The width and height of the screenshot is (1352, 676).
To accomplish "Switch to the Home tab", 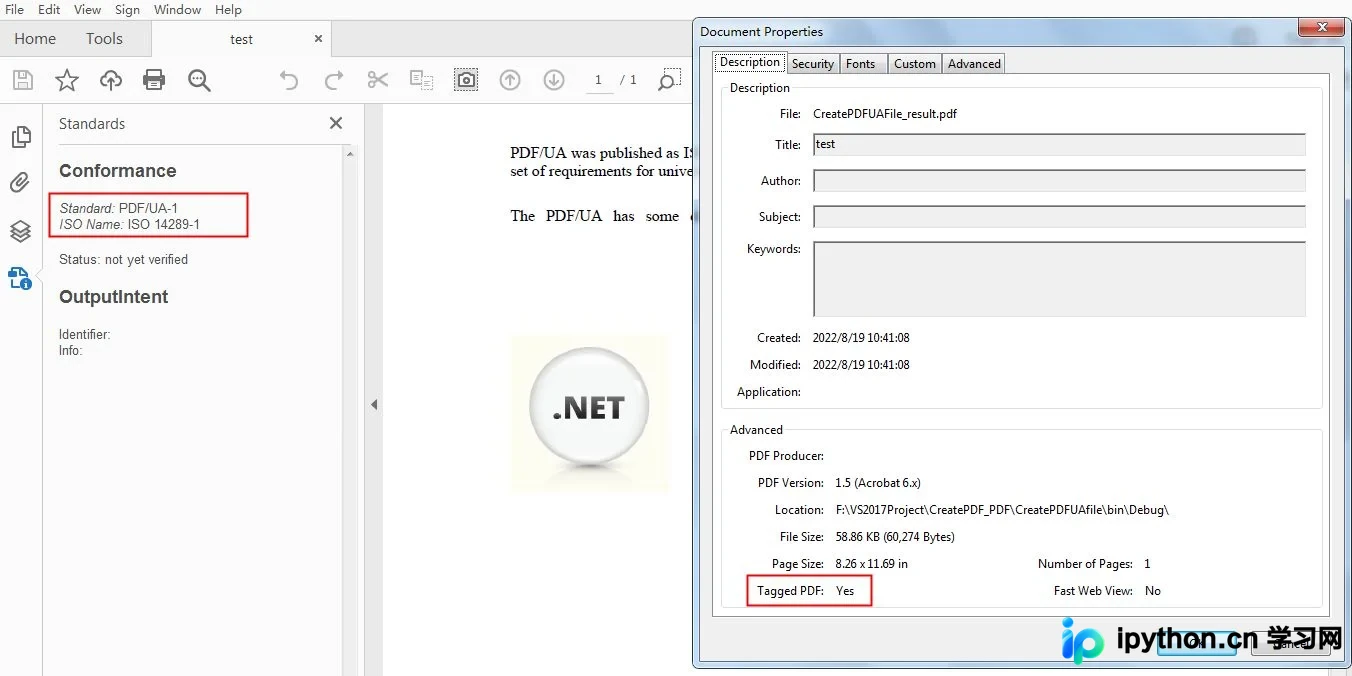I will coord(35,39).
